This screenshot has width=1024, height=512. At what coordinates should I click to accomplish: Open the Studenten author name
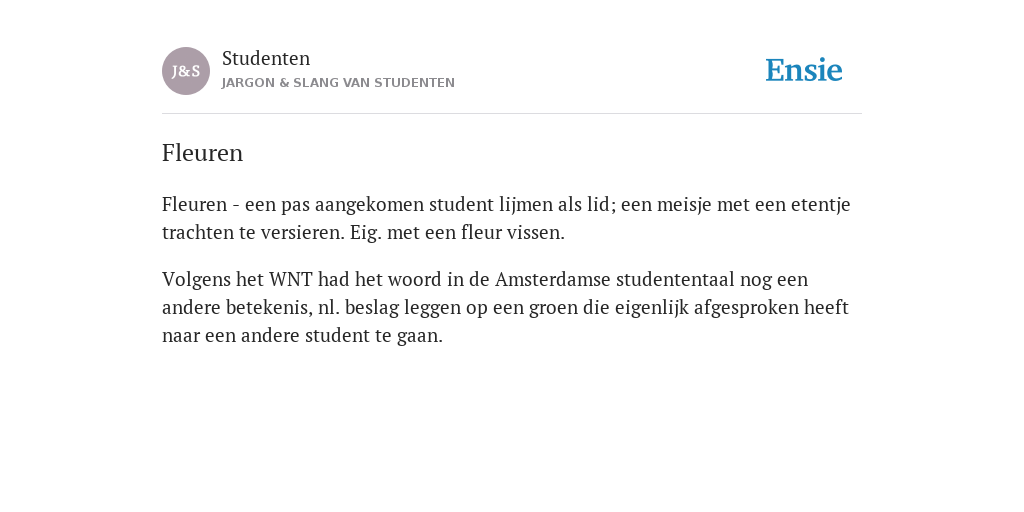(x=266, y=58)
